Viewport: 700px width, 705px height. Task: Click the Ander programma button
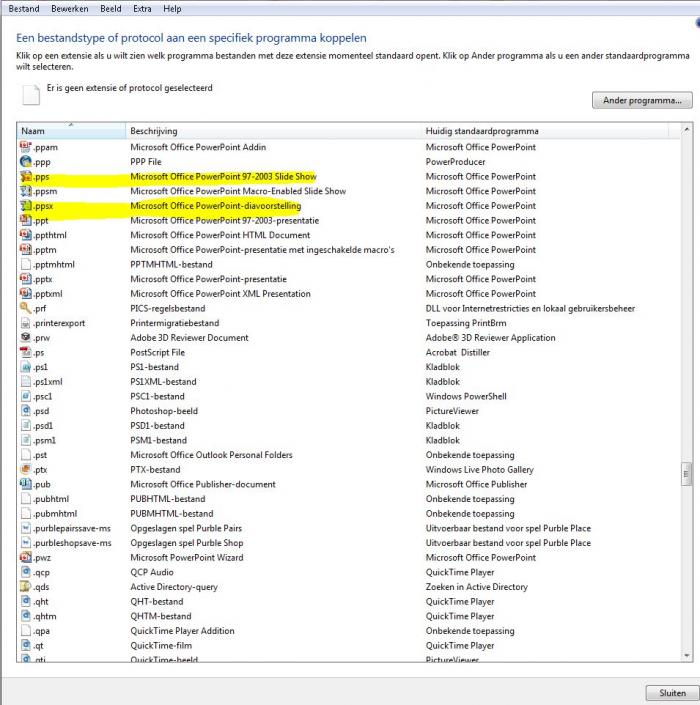642,100
